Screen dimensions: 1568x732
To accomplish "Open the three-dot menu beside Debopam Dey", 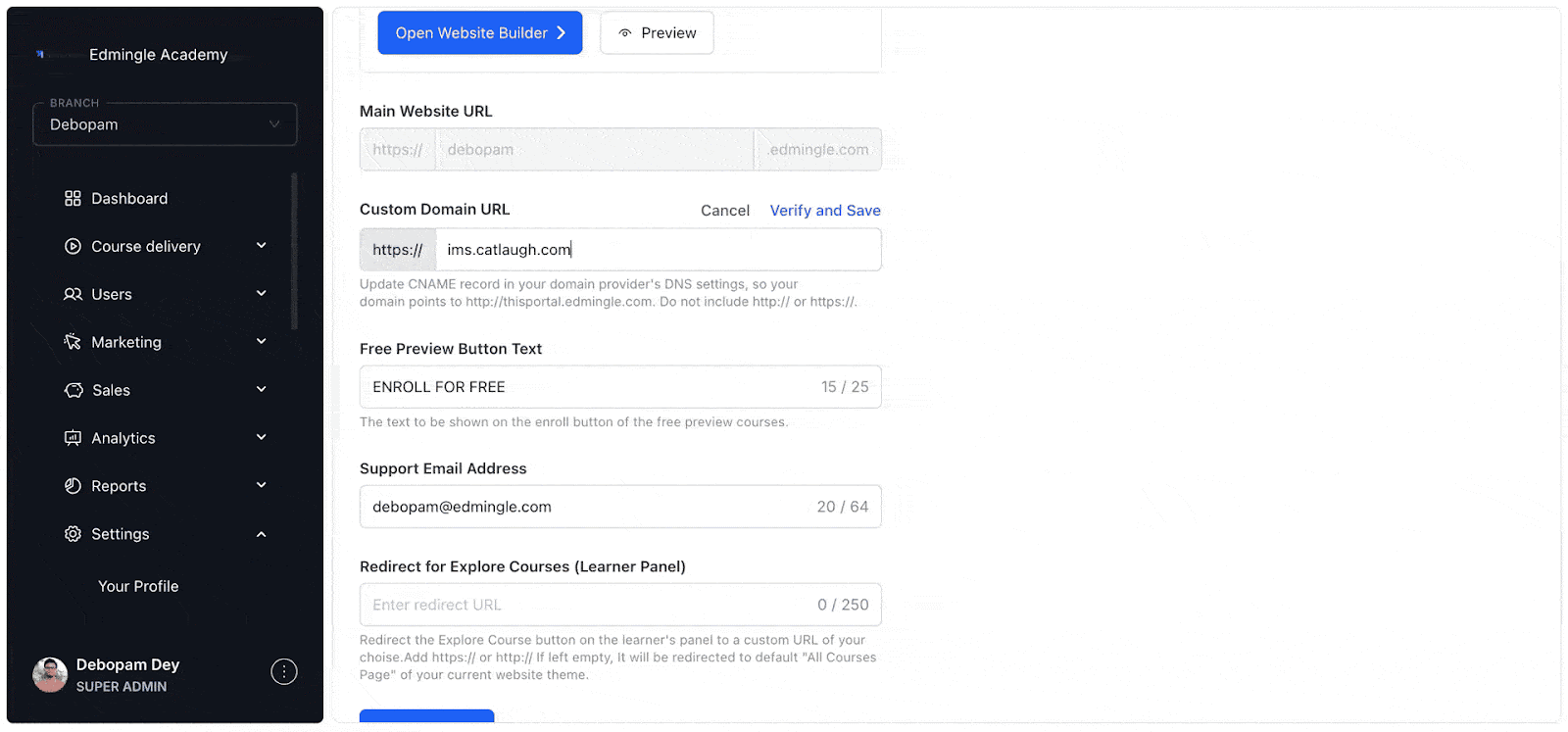I will pos(284,672).
